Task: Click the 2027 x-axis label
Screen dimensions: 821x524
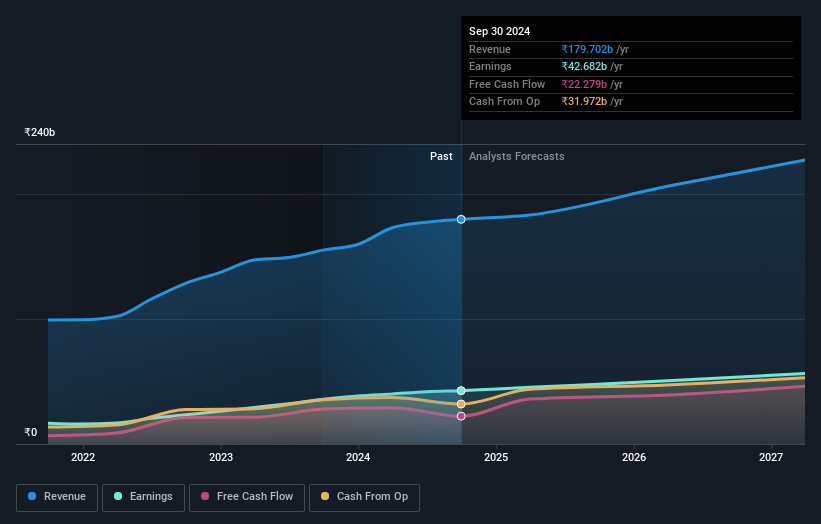Action: pyautogui.click(x=771, y=458)
